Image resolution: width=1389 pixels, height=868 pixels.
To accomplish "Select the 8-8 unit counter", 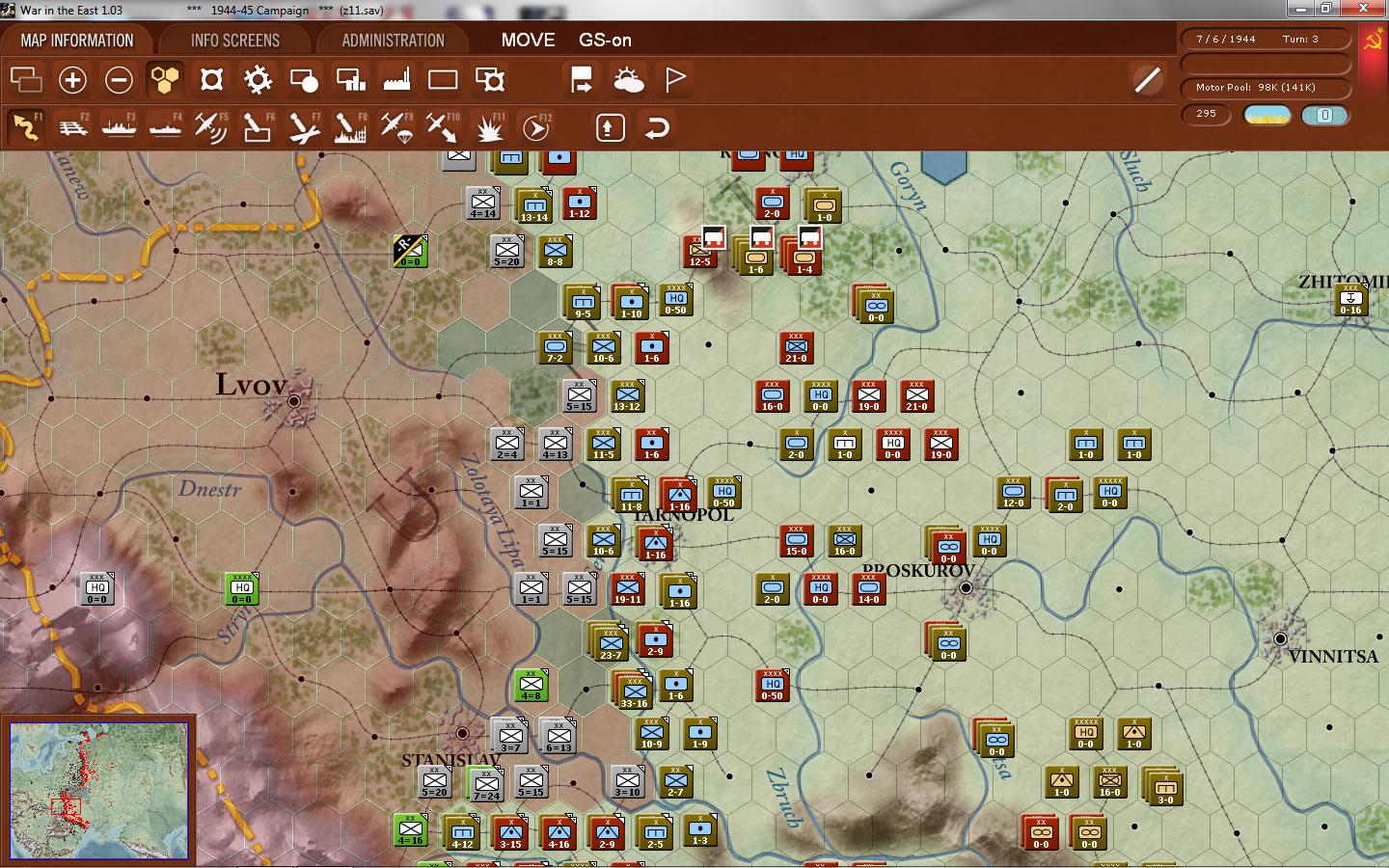I will [x=556, y=251].
